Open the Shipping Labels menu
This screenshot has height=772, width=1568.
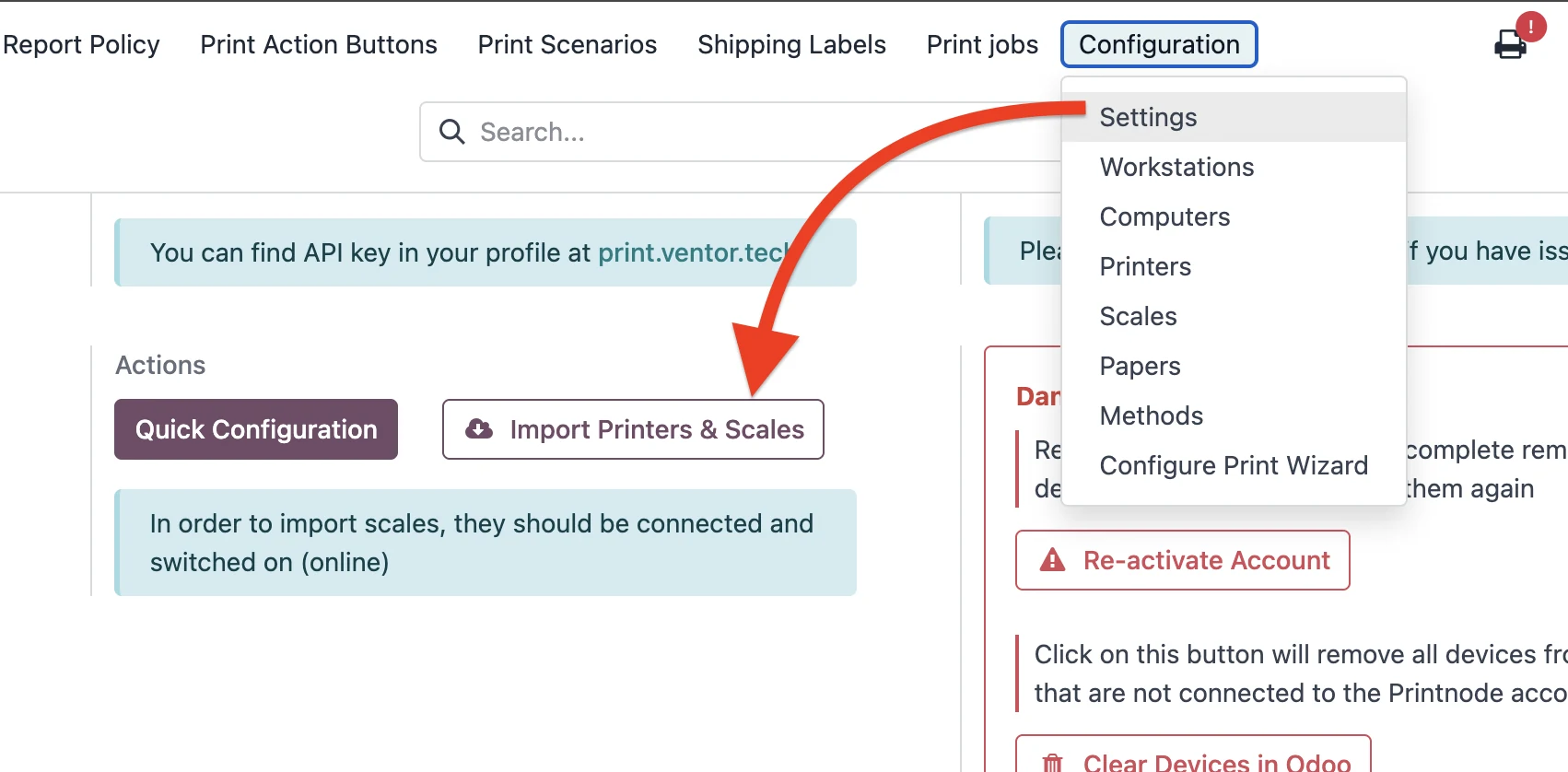point(791,44)
